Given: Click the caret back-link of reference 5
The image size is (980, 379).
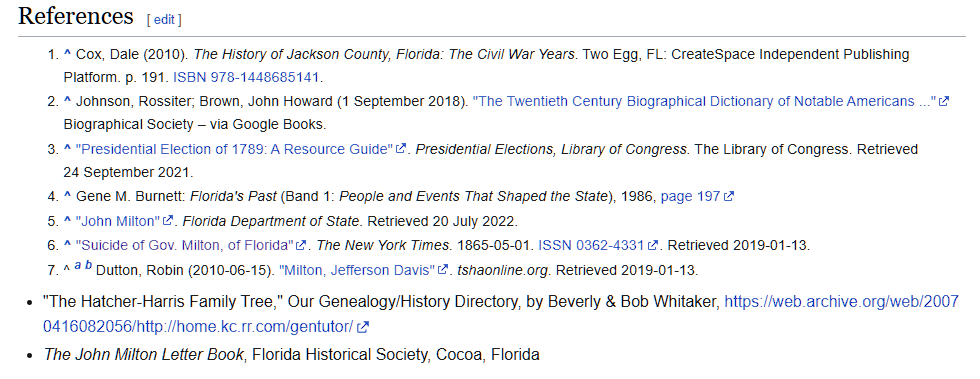Looking at the screenshot, I should coord(67,221).
